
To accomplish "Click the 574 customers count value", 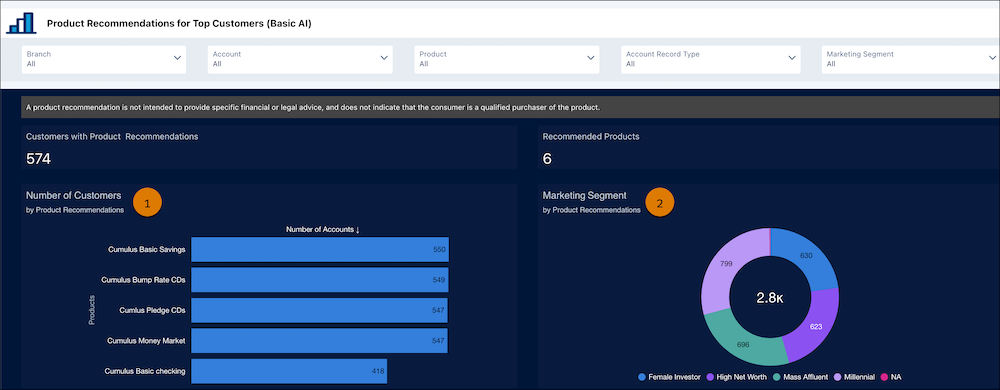I will [38, 159].
